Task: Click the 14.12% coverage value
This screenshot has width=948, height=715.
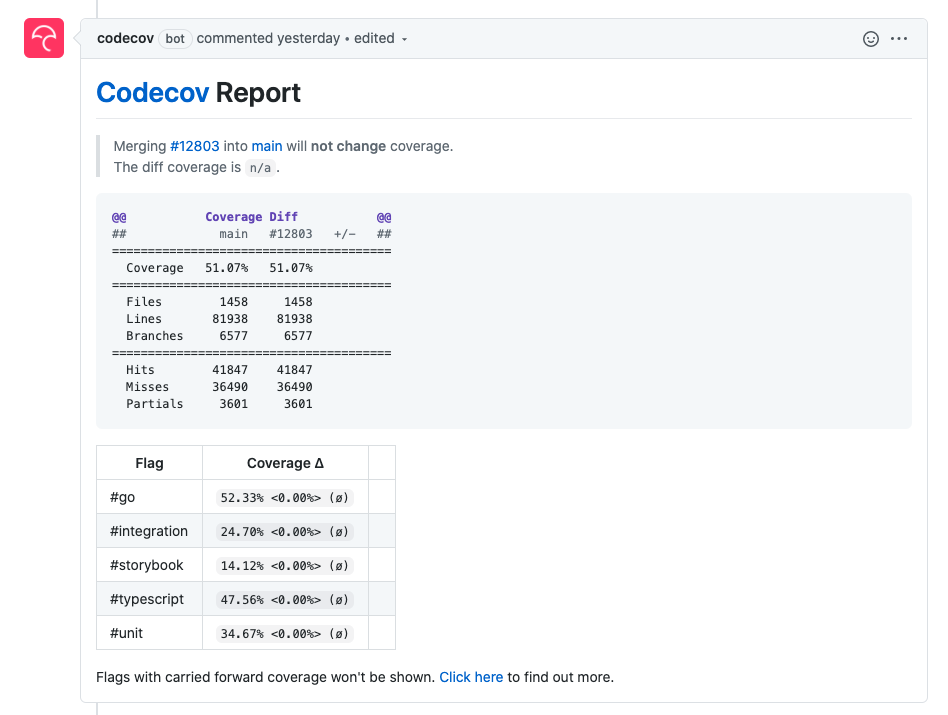Action: pos(284,565)
